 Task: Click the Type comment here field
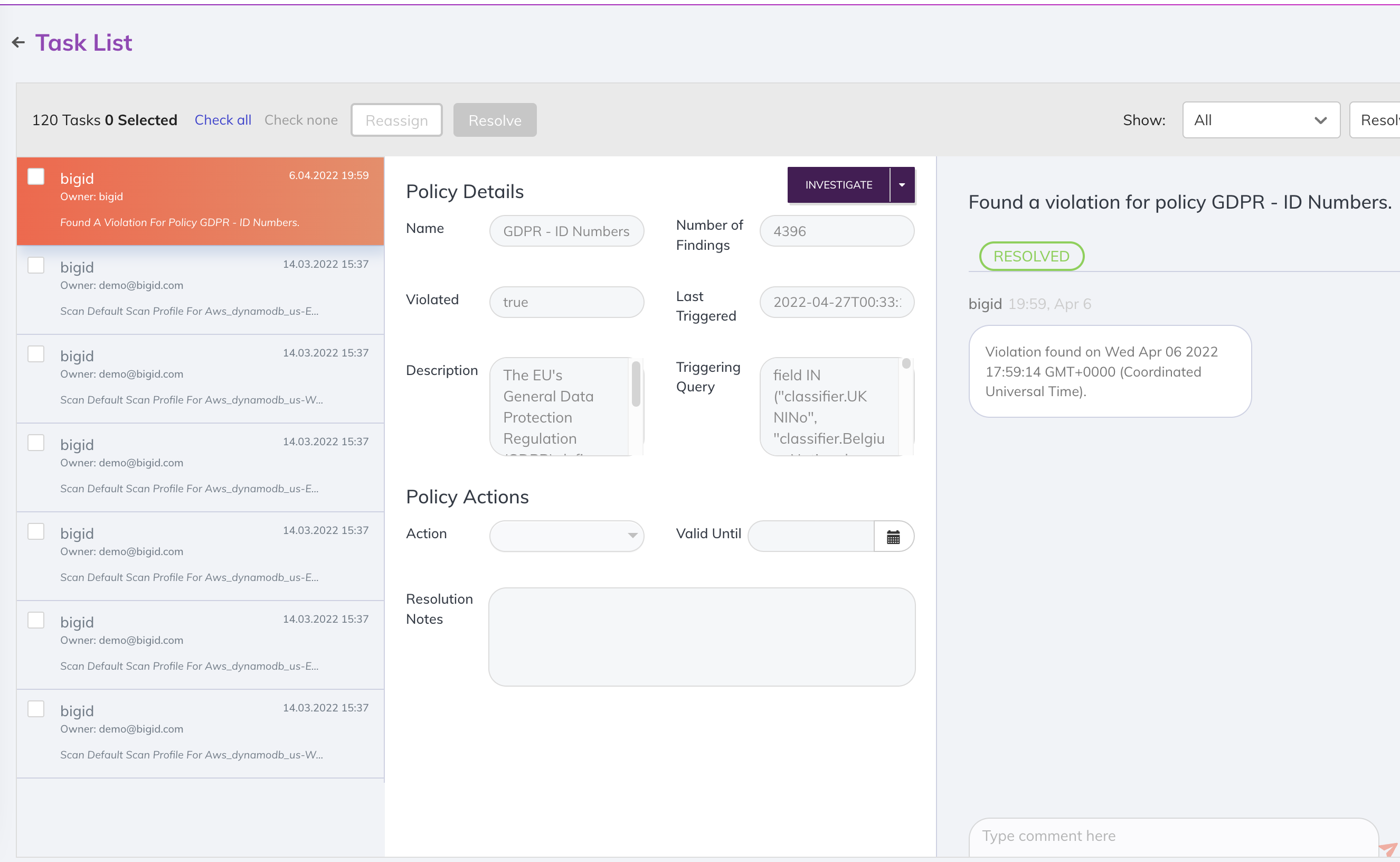(x=1173, y=837)
